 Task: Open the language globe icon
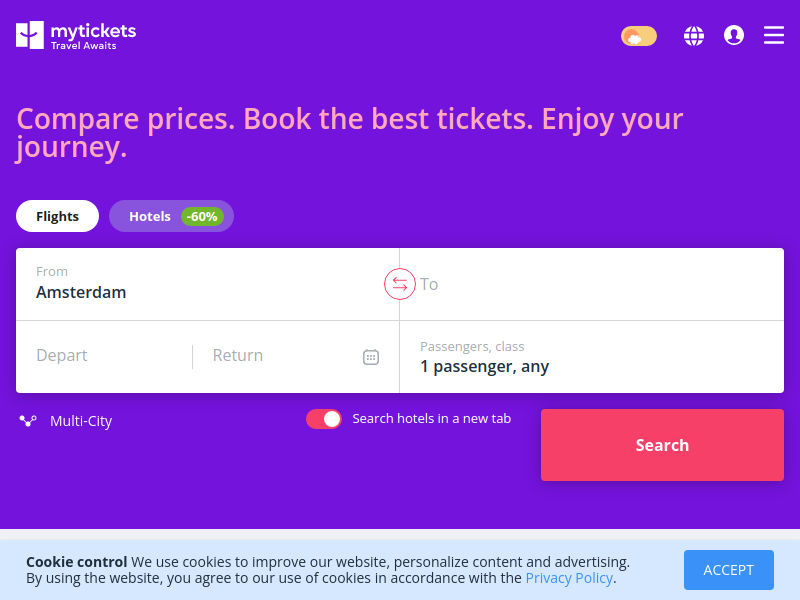pyautogui.click(x=693, y=36)
